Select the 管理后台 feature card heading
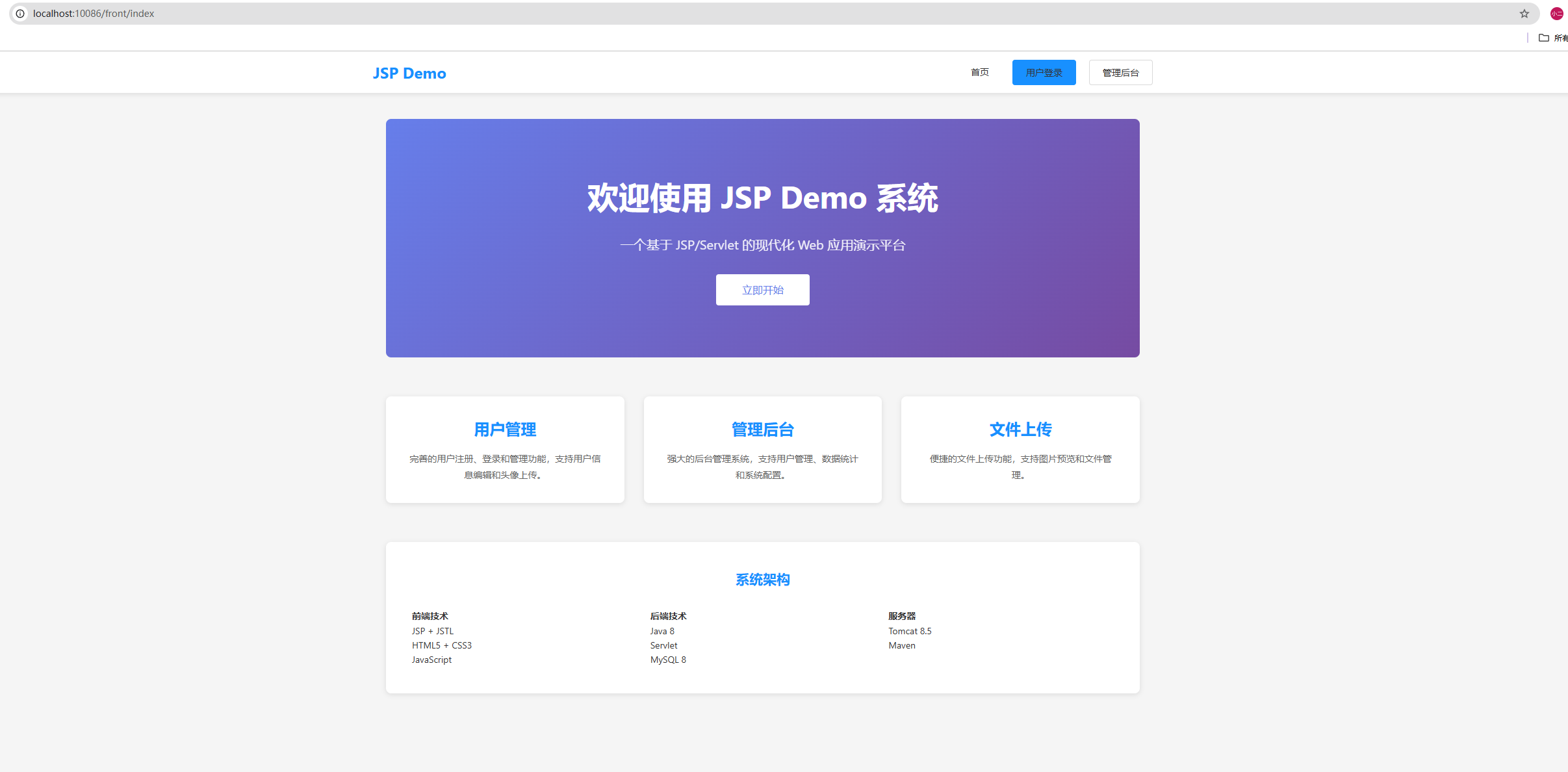Screen dimensions: 1568x772 (762, 430)
